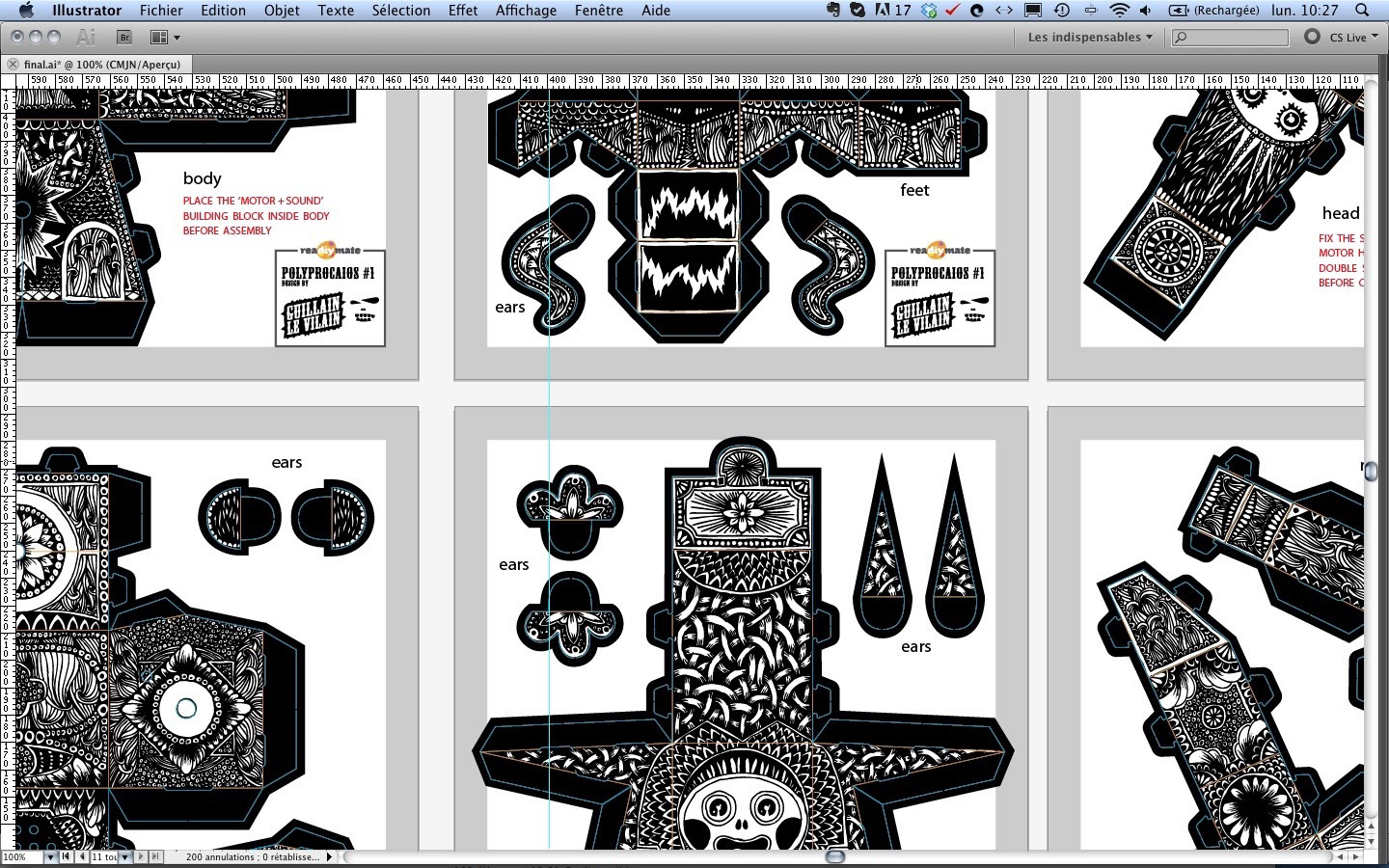Open the zoom level dropdown arrow
The width and height of the screenshot is (1389, 868).
pyautogui.click(x=49, y=856)
